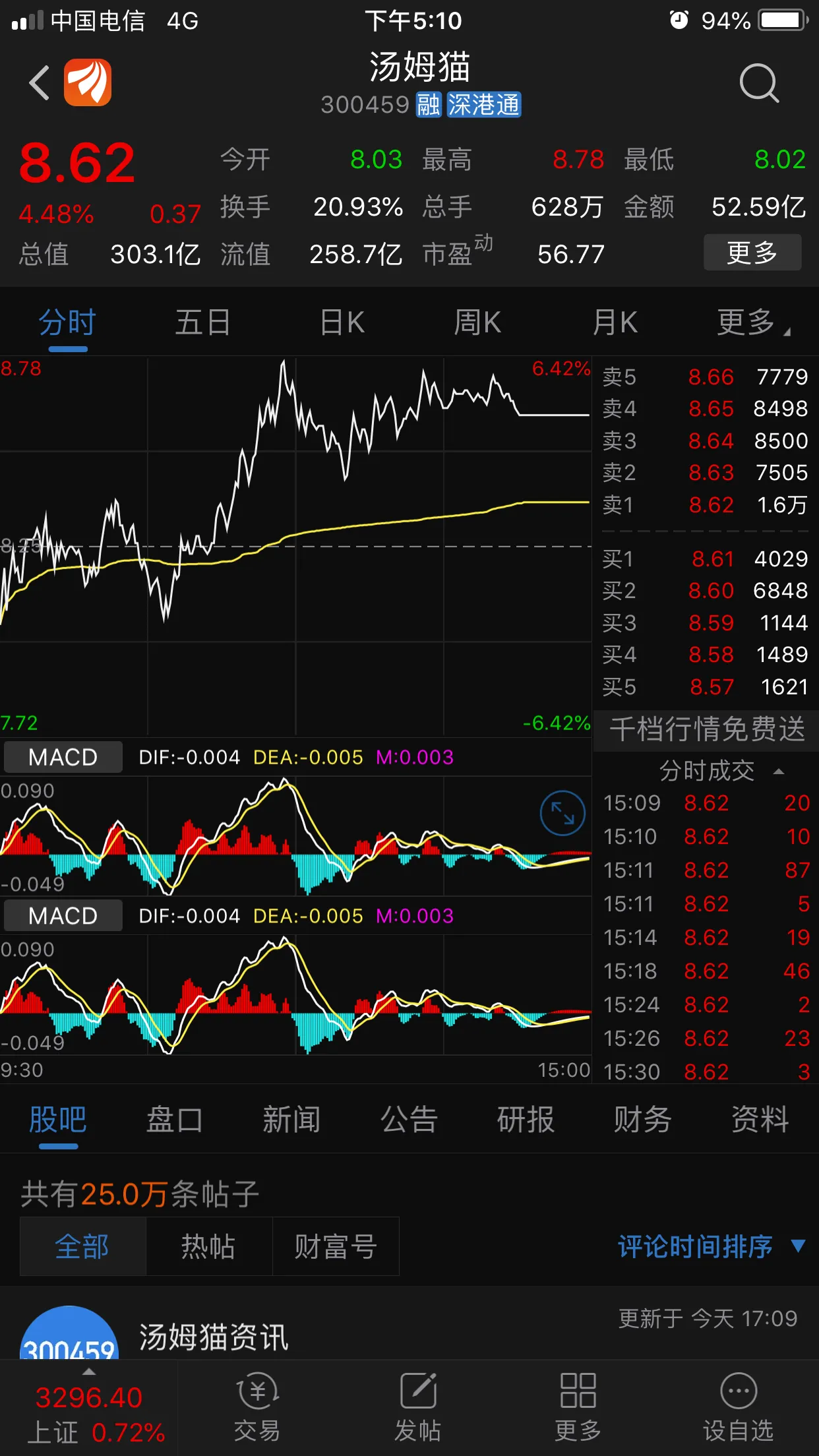Switch to the 五日 chart tab
Viewport: 819px width, 1456px height.
202,323
